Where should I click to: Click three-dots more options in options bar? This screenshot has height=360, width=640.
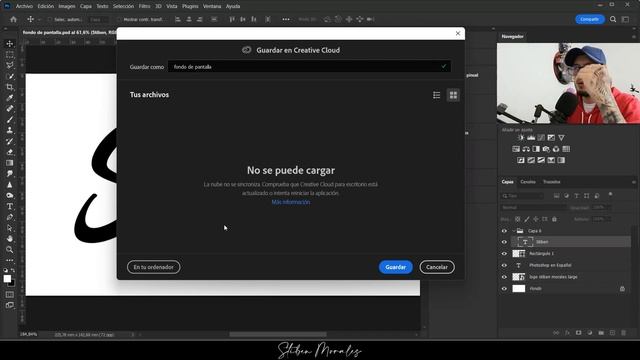click(x=286, y=19)
